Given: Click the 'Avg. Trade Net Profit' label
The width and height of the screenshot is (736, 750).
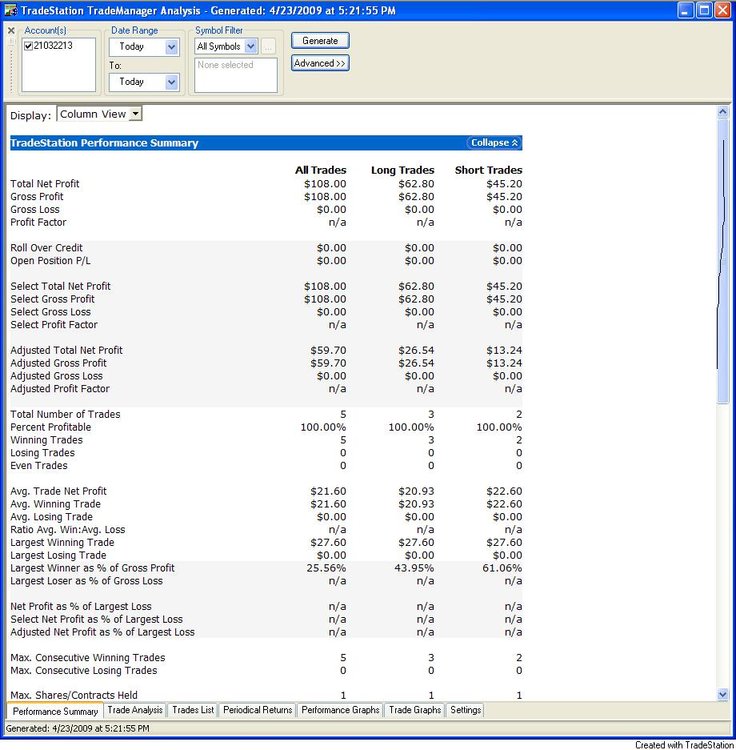Looking at the screenshot, I should [58, 491].
